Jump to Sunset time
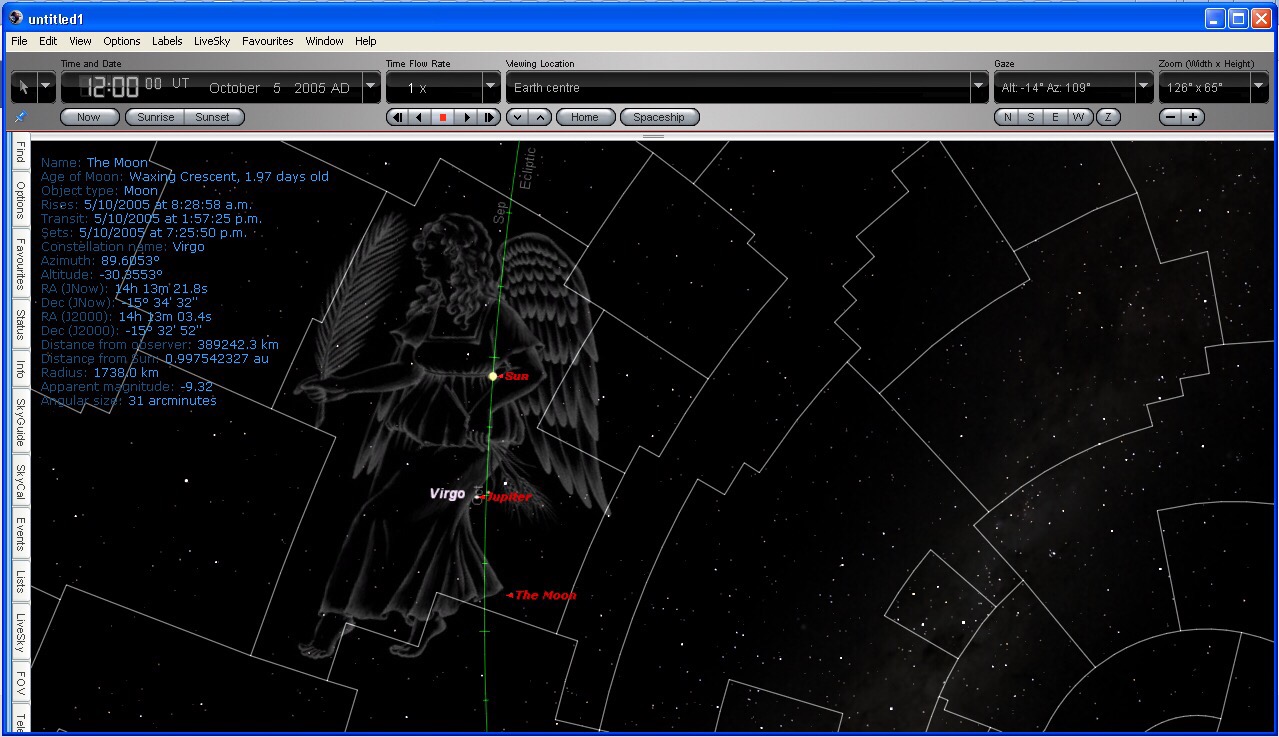This screenshot has height=737, width=1279. pos(214,117)
